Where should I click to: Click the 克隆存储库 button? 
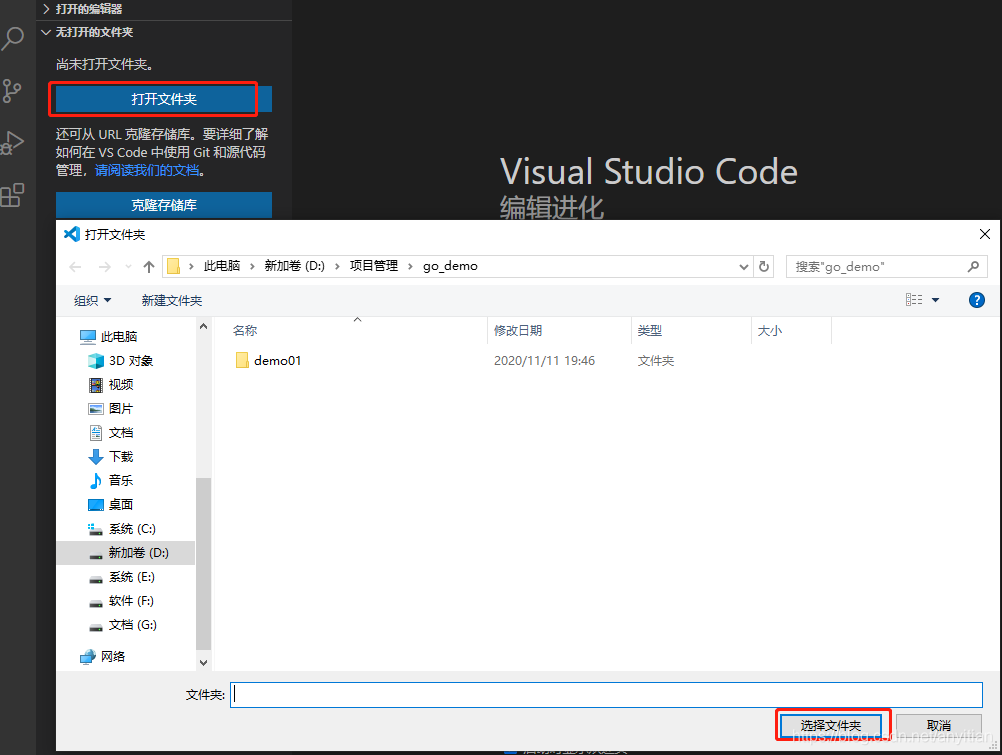(x=164, y=205)
